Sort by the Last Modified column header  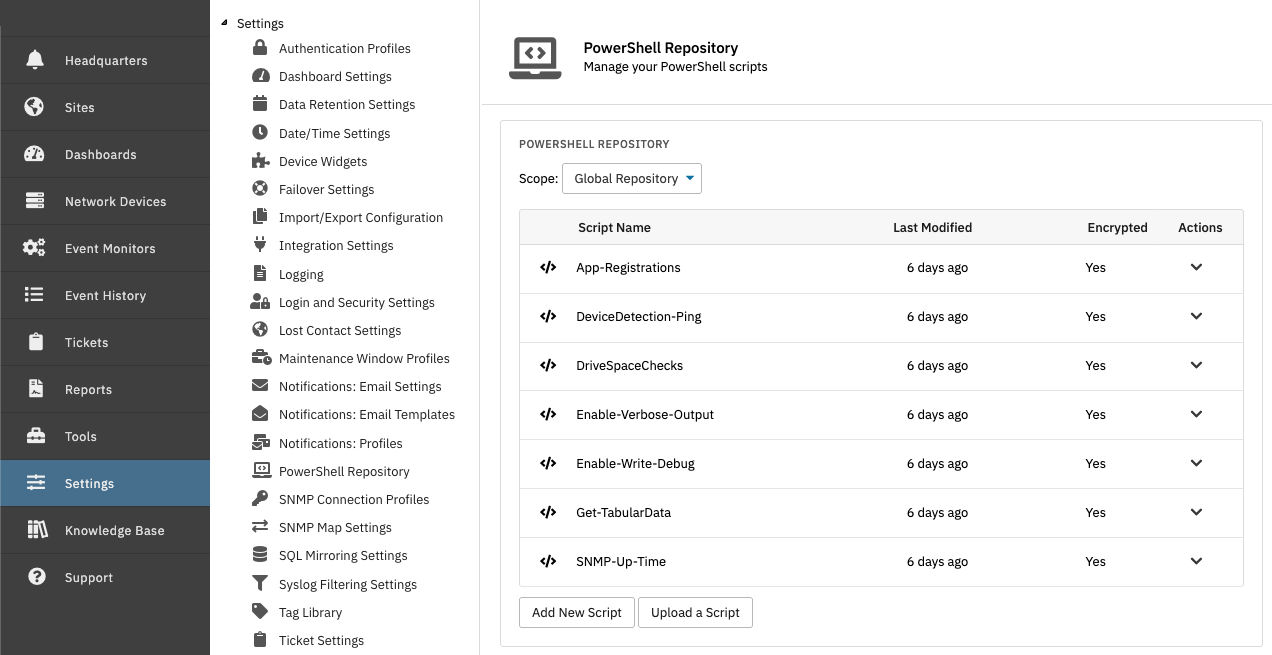[x=932, y=227]
